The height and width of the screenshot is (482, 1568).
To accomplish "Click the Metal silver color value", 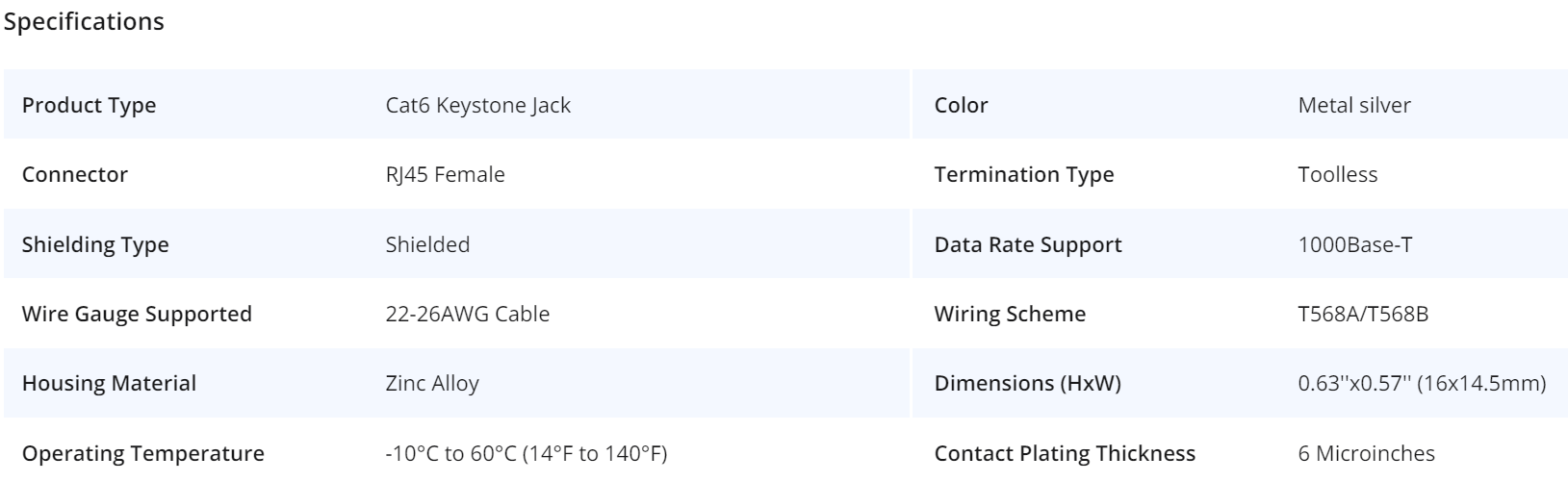I will pos(1353,105).
